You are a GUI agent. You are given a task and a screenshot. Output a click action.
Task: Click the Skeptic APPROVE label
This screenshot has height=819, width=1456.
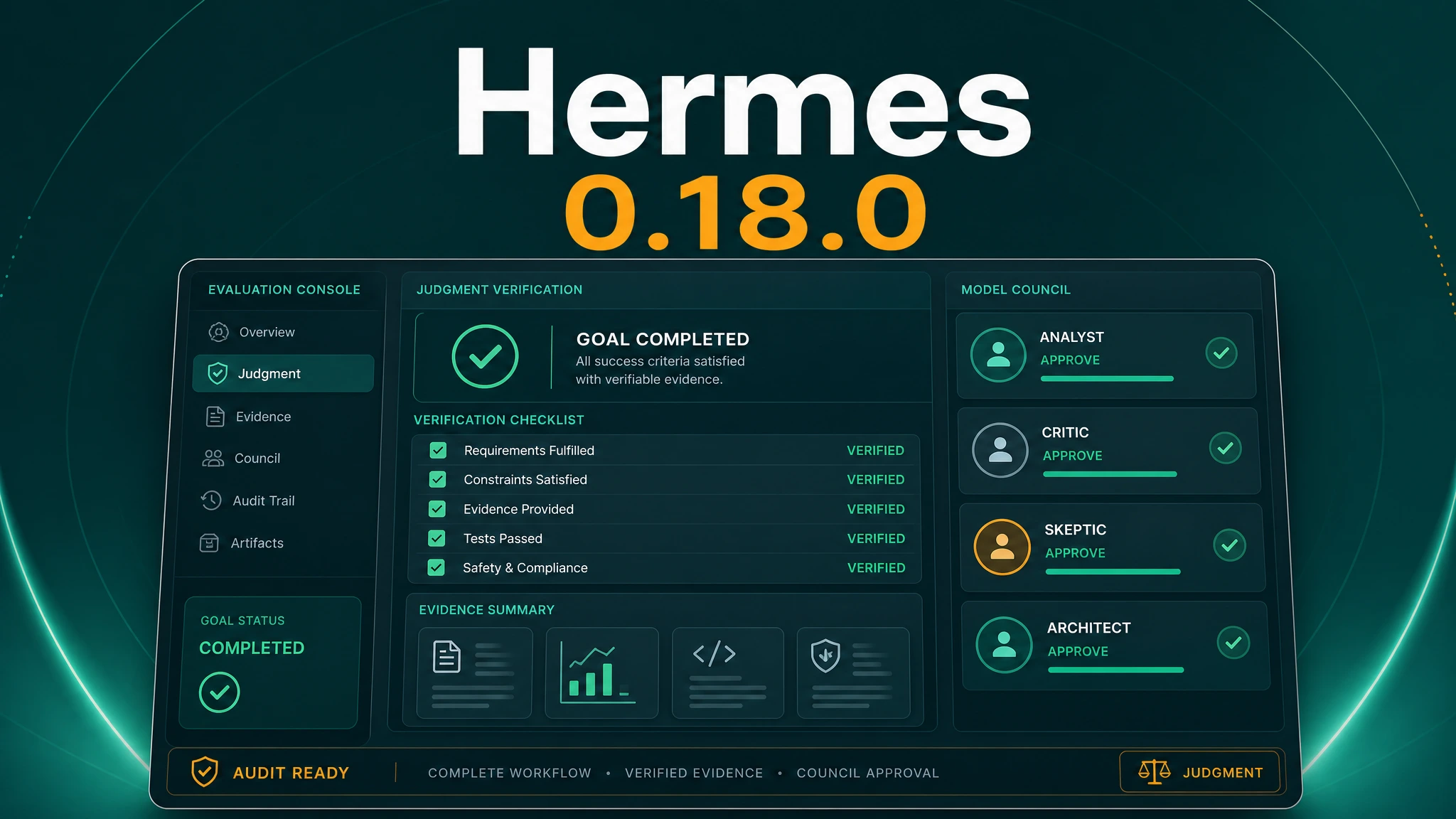click(1075, 553)
